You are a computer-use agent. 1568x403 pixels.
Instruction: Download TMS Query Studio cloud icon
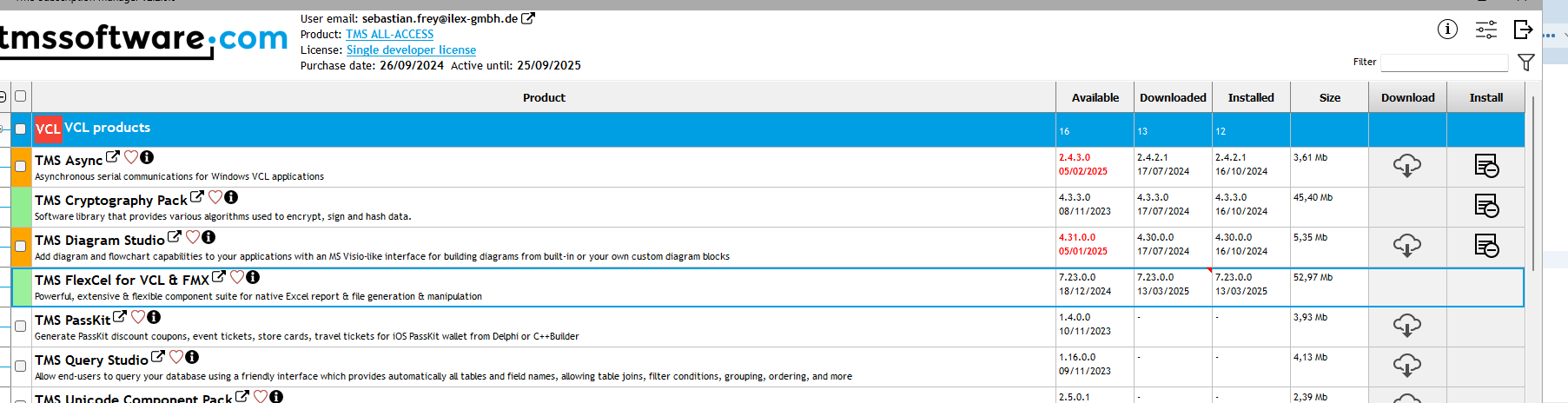point(1407,365)
